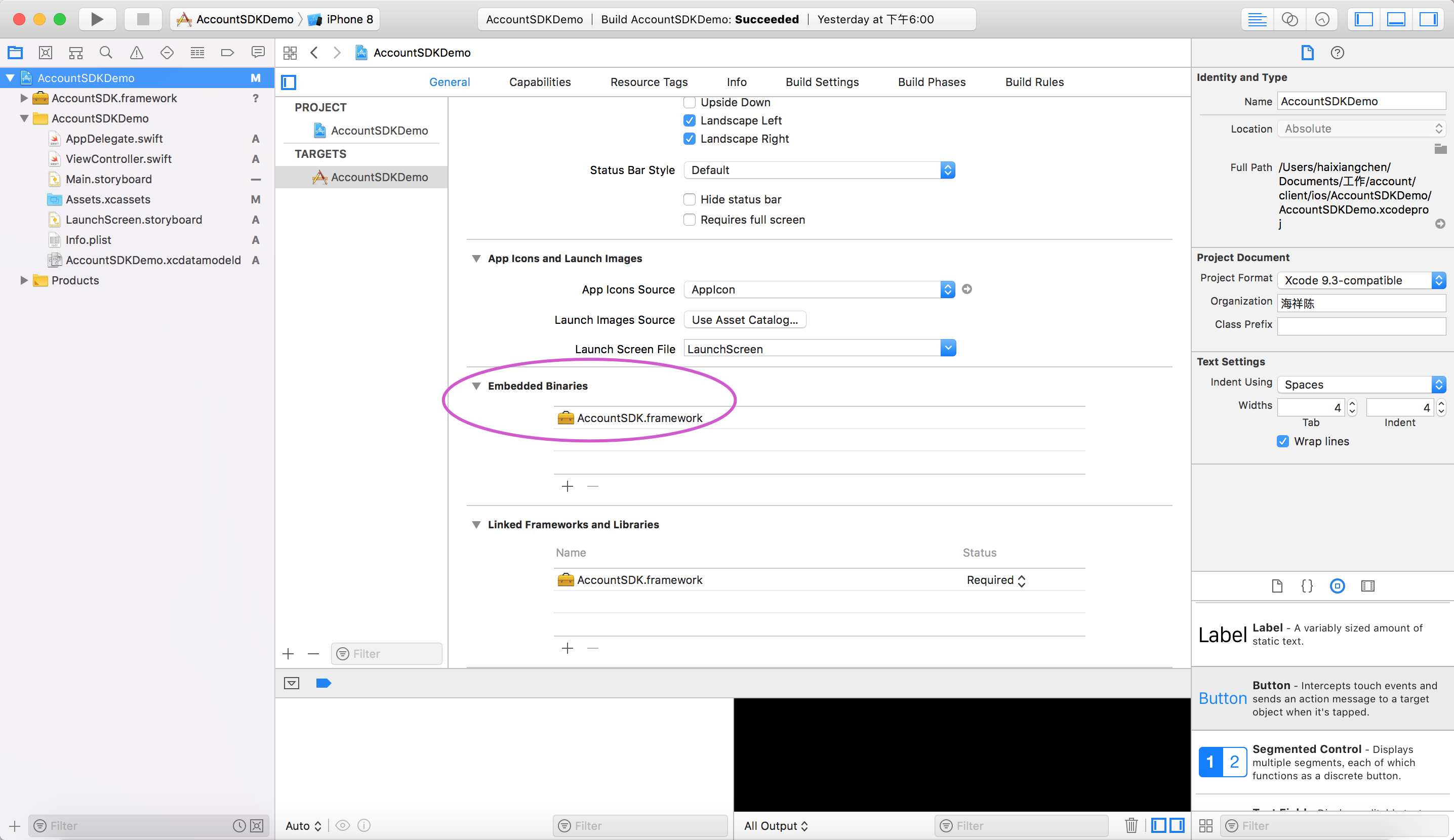Show the File Template library
The width and height of the screenshot is (1454, 840).
pyautogui.click(x=1277, y=586)
